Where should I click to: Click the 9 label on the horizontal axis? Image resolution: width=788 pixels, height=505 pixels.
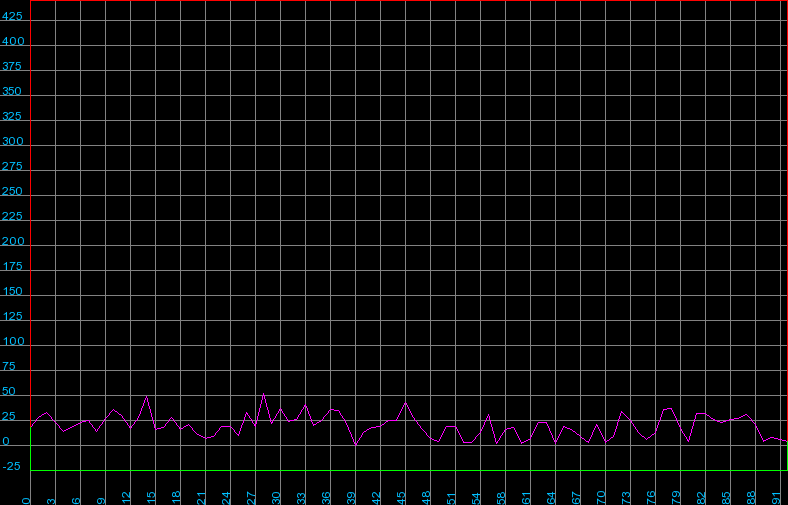pos(102,501)
